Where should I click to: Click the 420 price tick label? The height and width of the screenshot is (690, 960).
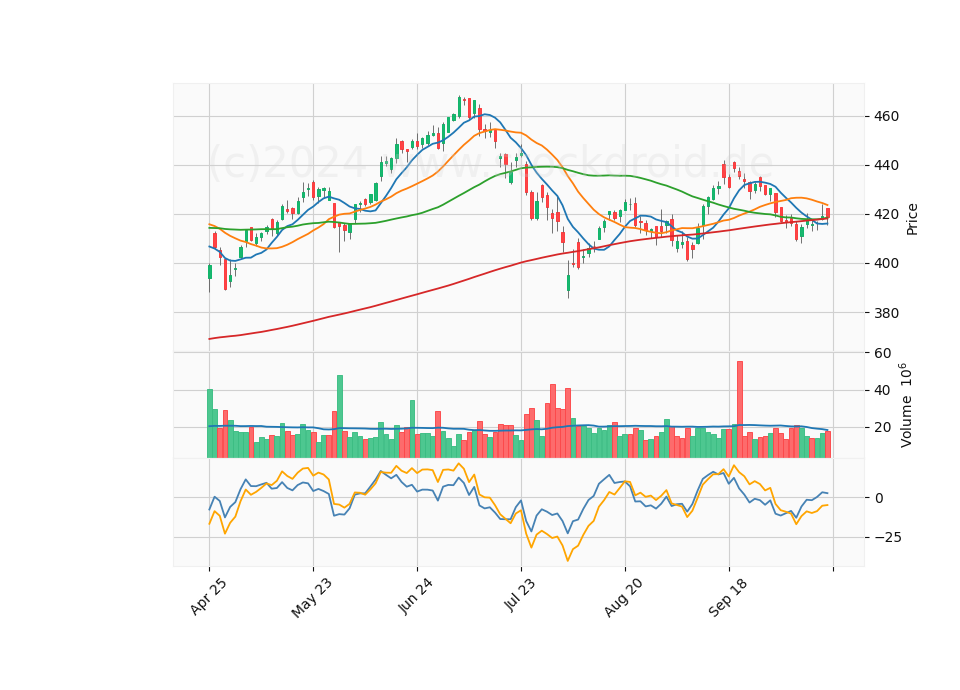pyautogui.click(x=886, y=214)
